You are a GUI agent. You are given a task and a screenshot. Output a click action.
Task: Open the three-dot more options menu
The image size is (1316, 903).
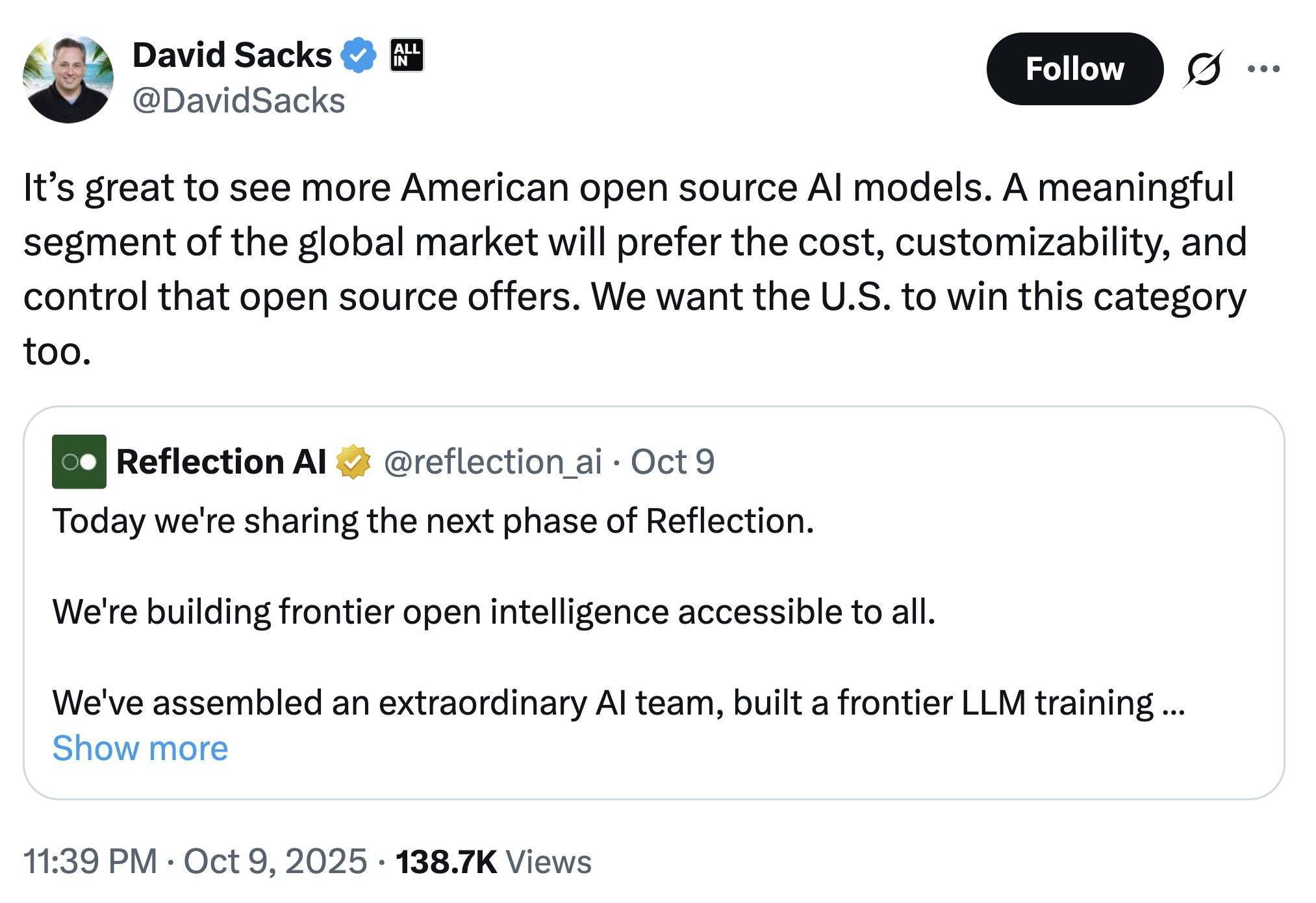coord(1263,69)
